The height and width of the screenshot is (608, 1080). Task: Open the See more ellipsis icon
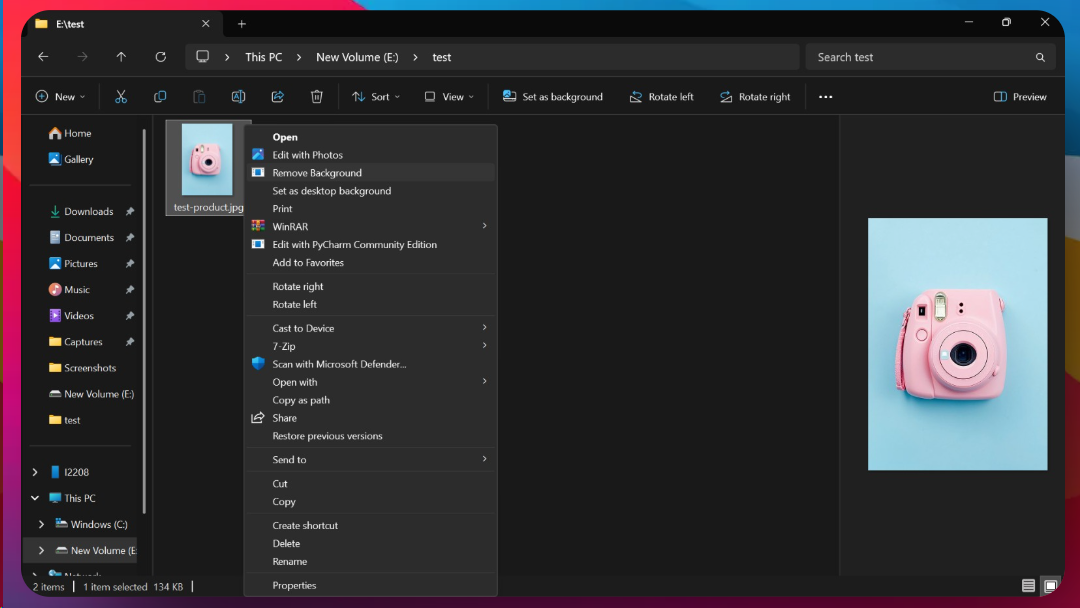tap(825, 96)
